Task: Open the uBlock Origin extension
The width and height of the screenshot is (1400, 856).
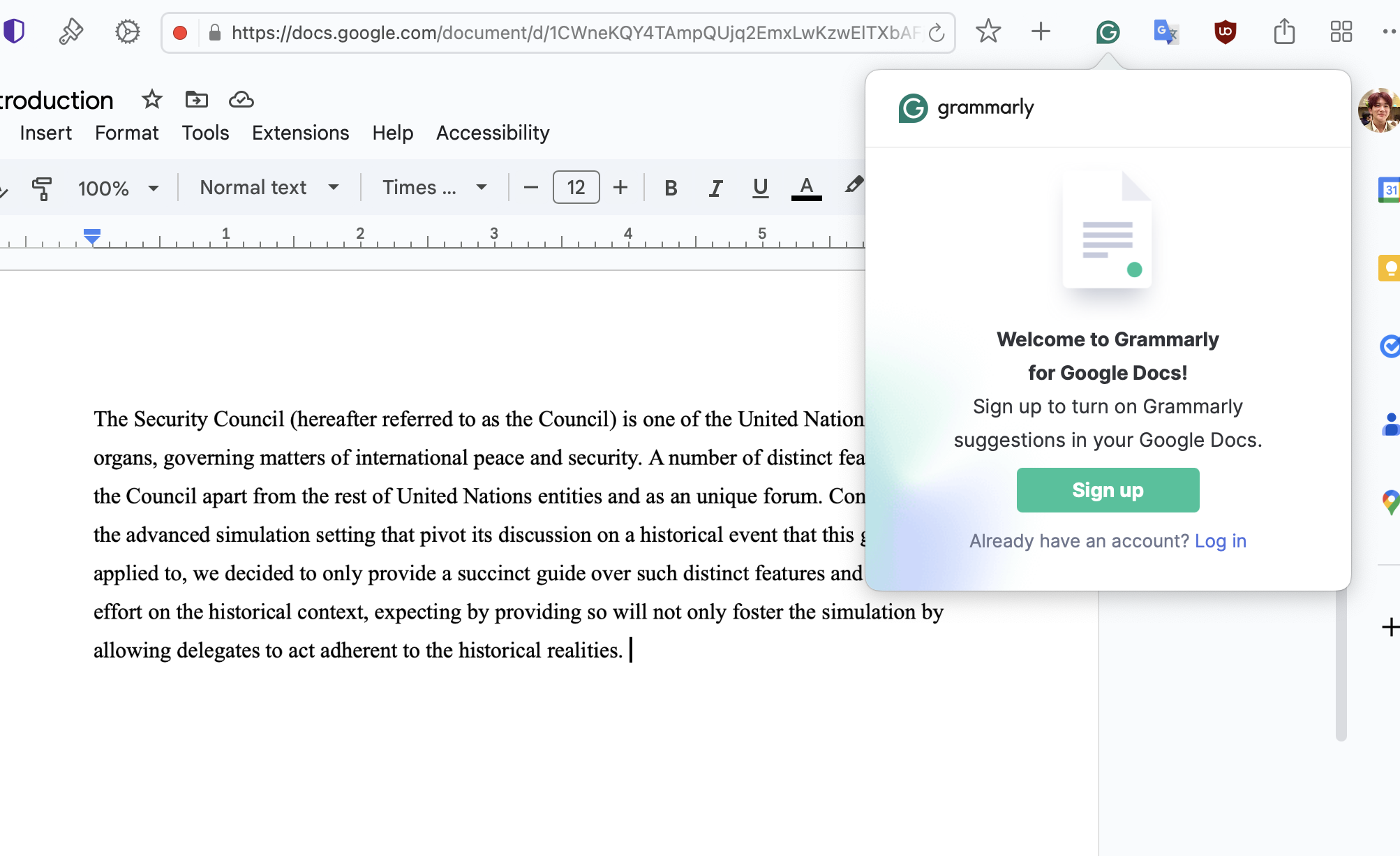Action: click(x=1225, y=32)
